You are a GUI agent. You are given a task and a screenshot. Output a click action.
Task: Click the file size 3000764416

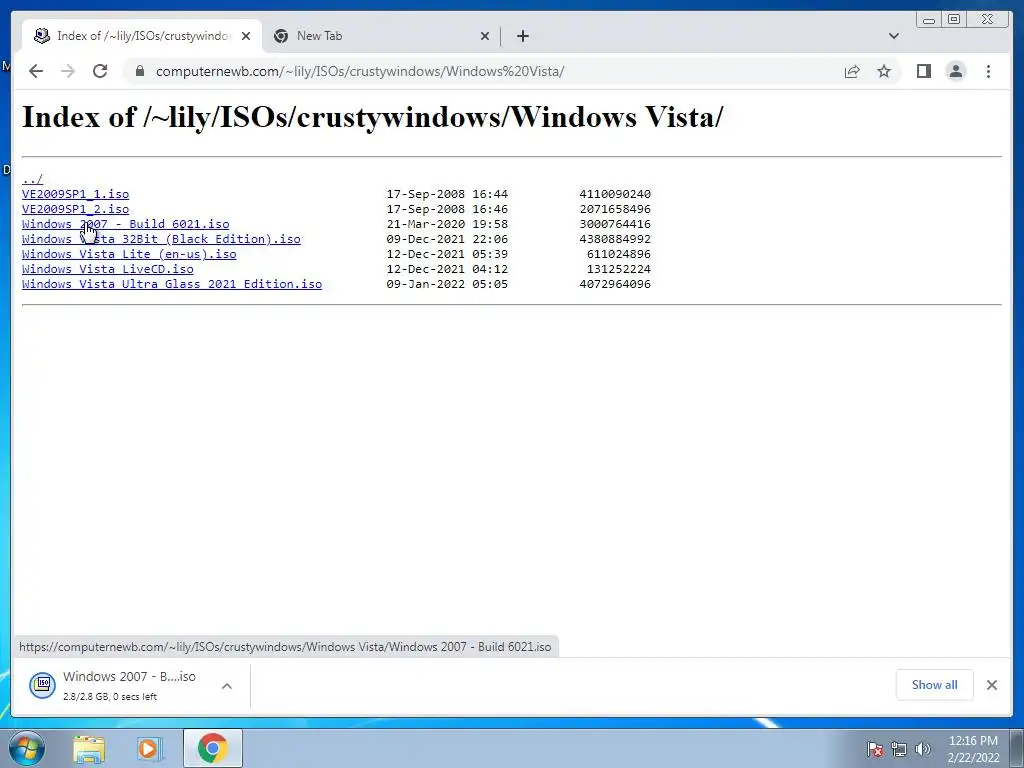[x=615, y=224]
